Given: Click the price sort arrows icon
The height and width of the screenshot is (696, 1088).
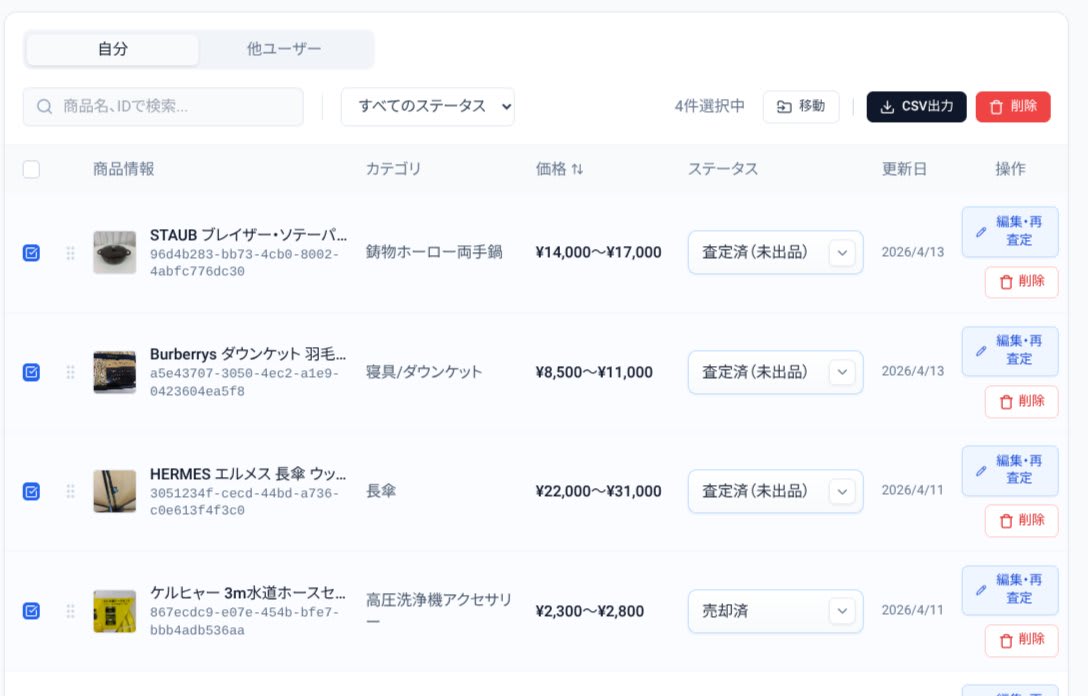Looking at the screenshot, I should point(577,169).
